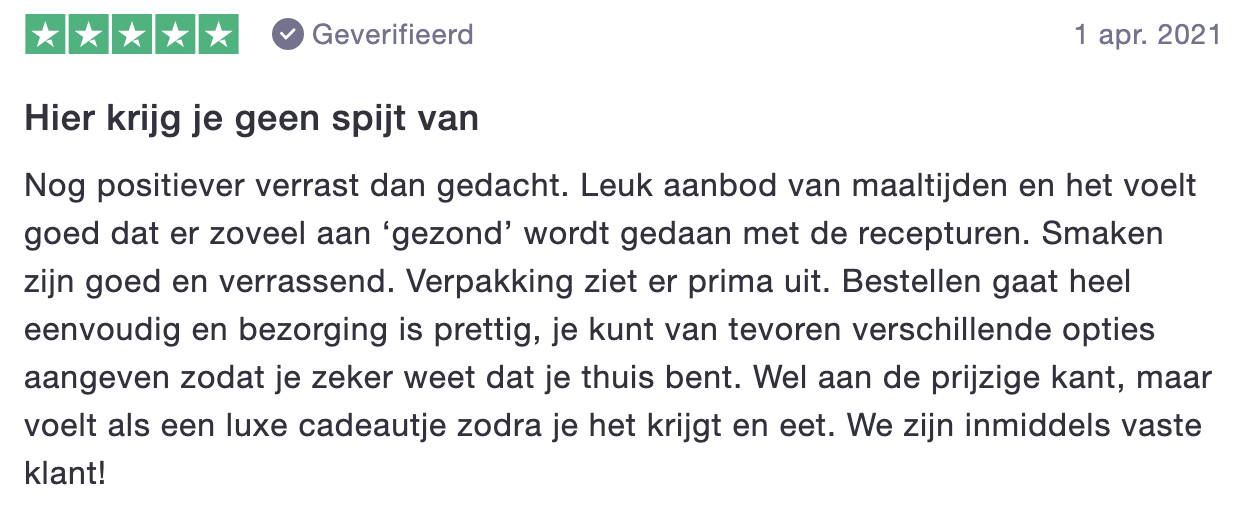Click the first green rating star
The height and width of the screenshot is (532, 1258).
pos(44,35)
